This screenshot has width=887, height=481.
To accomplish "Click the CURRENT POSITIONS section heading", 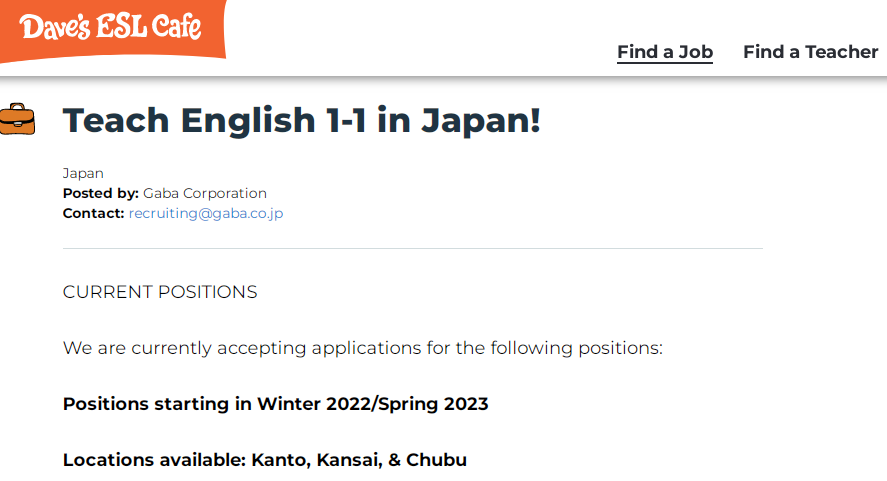I will (x=160, y=292).
